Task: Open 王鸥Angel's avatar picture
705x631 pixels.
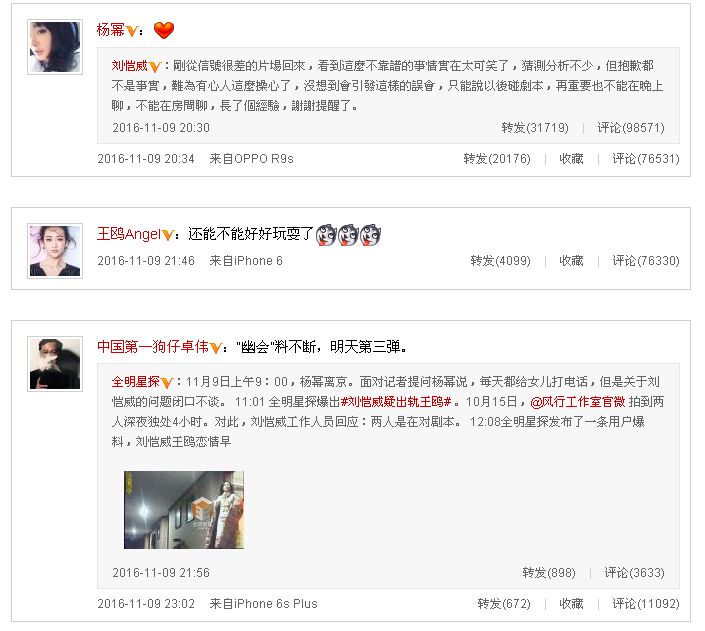Action: (55, 251)
